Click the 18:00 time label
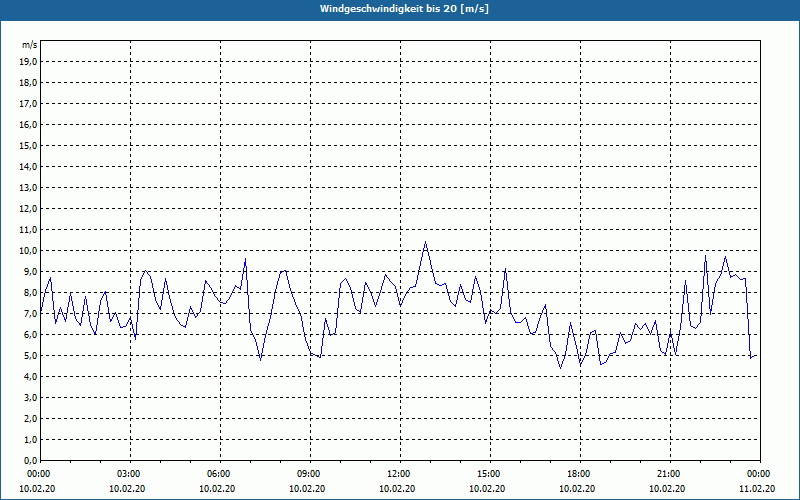The image size is (800, 500). (x=580, y=474)
